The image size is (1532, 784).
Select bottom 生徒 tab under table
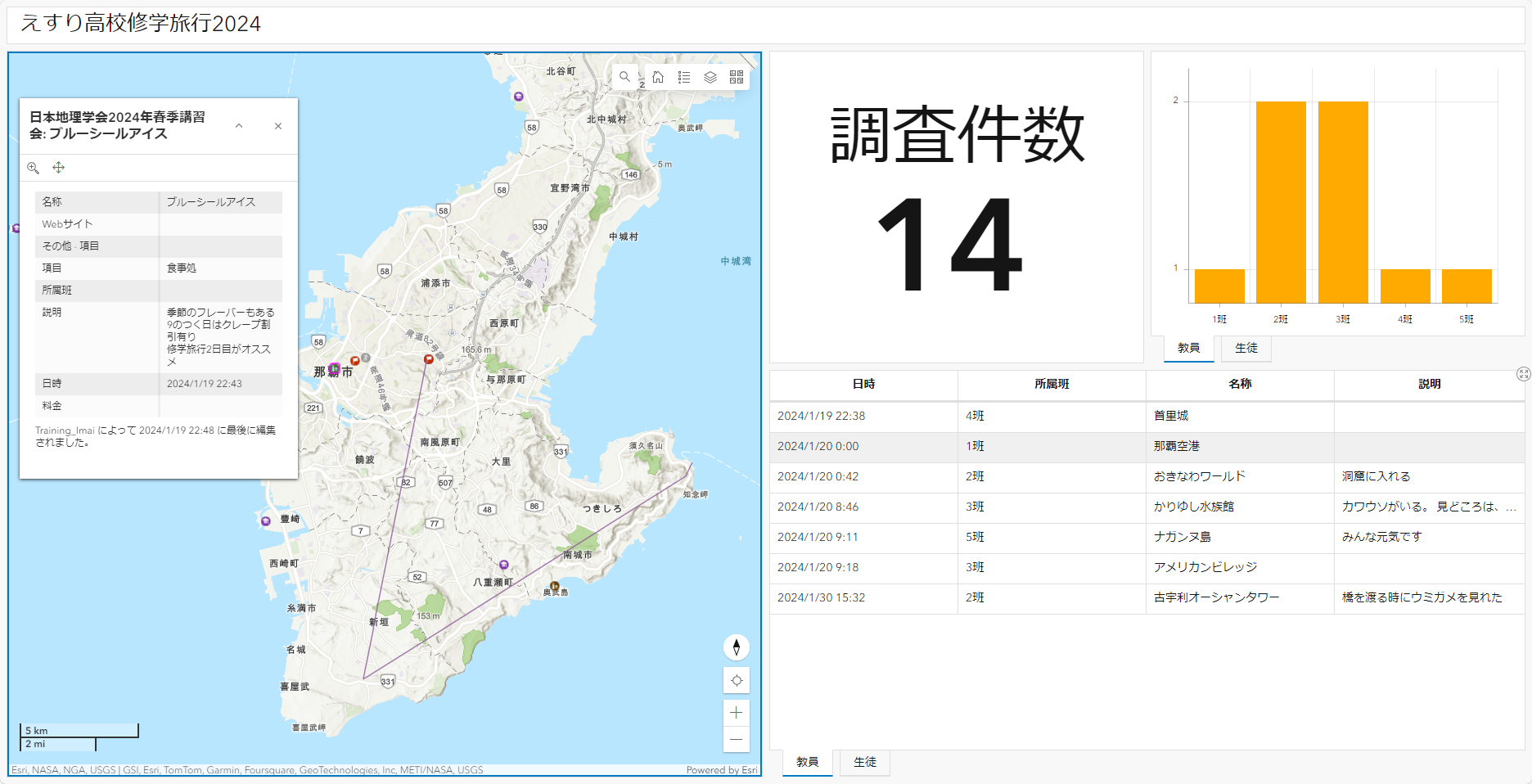pyautogui.click(x=864, y=762)
